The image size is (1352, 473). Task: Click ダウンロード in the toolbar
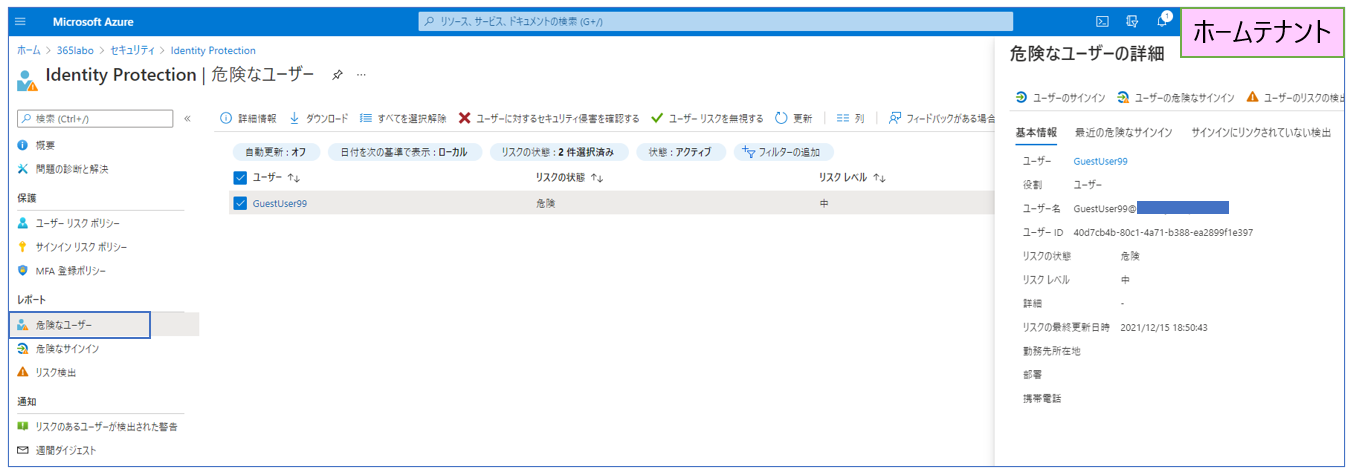318,118
